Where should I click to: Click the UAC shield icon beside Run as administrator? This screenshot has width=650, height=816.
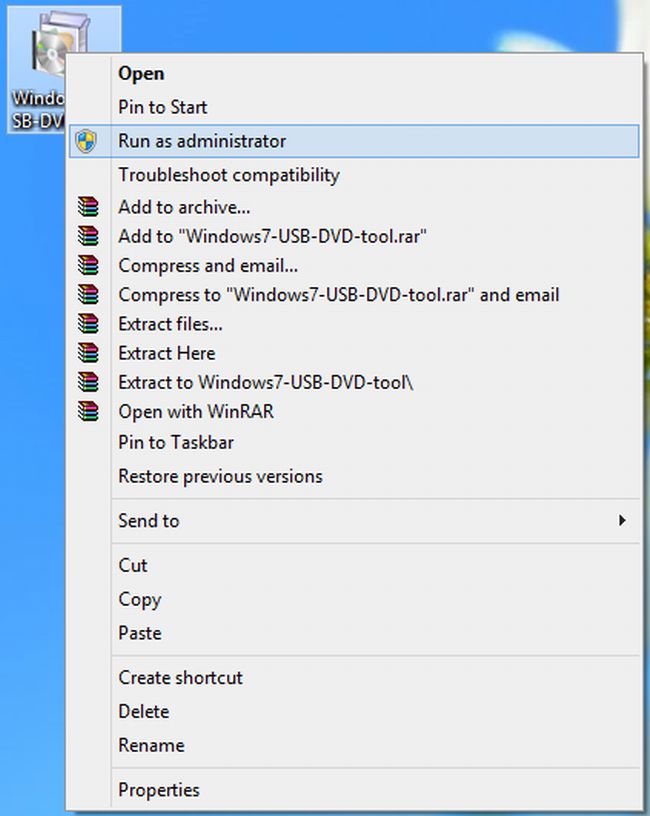(x=88, y=141)
